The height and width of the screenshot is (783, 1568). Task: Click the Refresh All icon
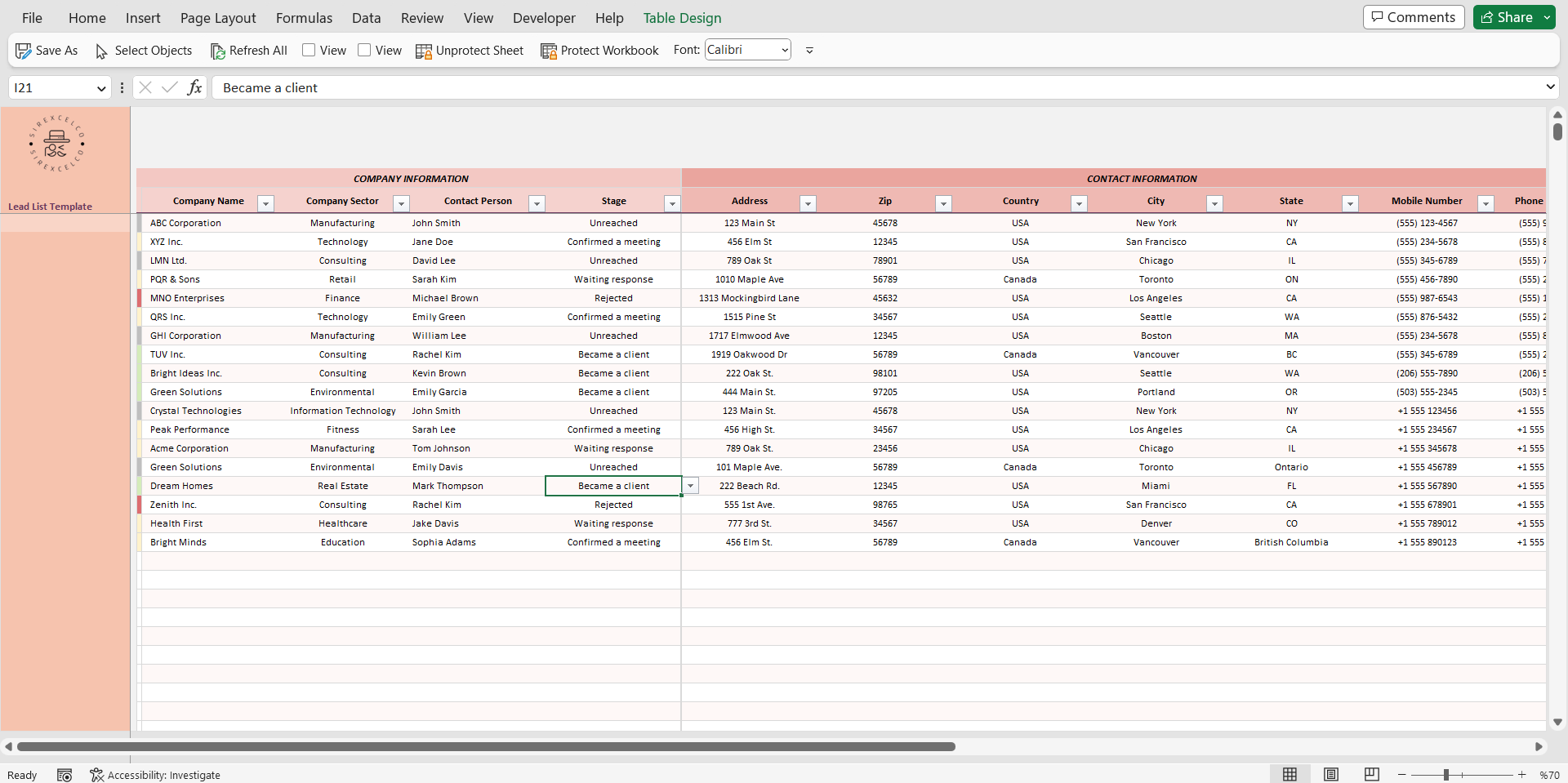219,51
